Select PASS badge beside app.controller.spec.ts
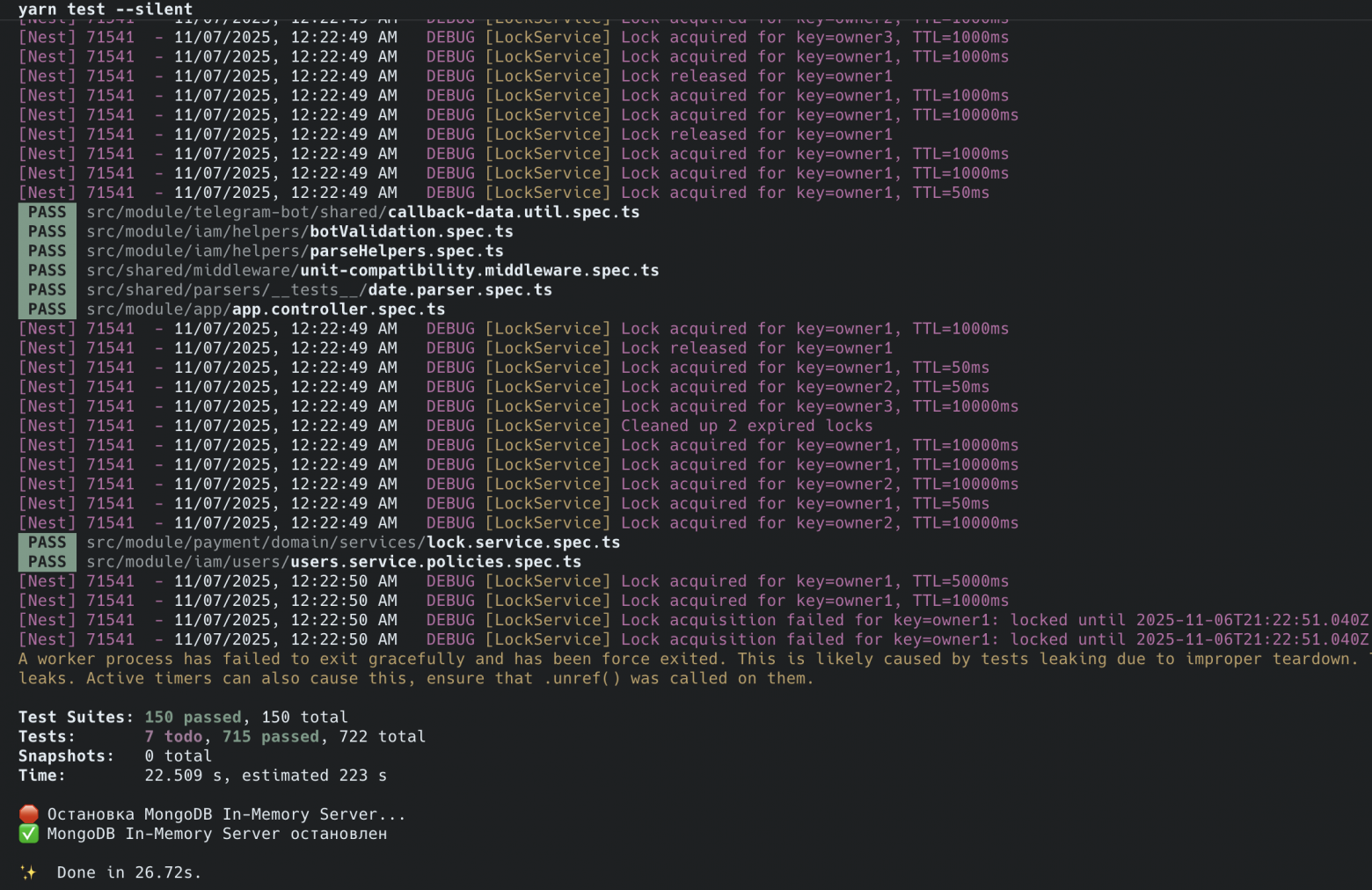 pyautogui.click(x=47, y=309)
